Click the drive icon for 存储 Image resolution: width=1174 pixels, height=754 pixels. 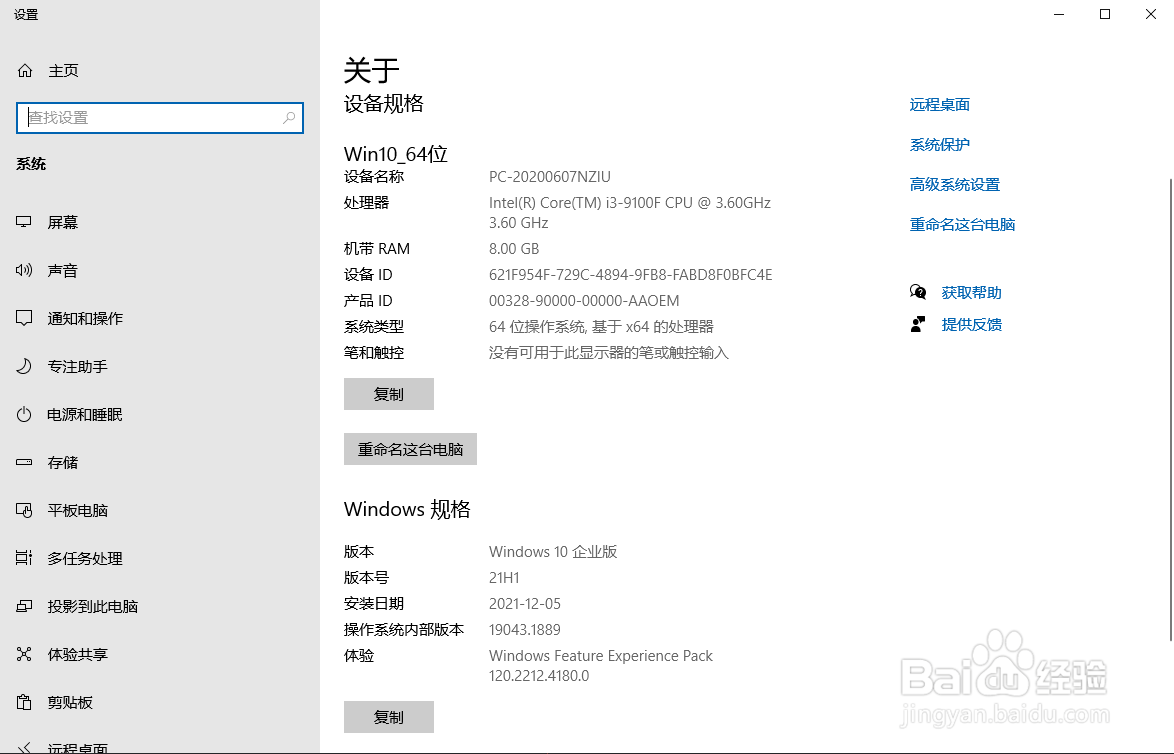(x=24, y=462)
